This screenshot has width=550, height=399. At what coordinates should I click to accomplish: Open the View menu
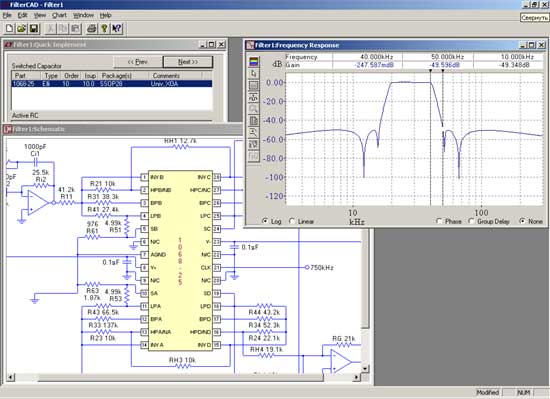point(40,15)
